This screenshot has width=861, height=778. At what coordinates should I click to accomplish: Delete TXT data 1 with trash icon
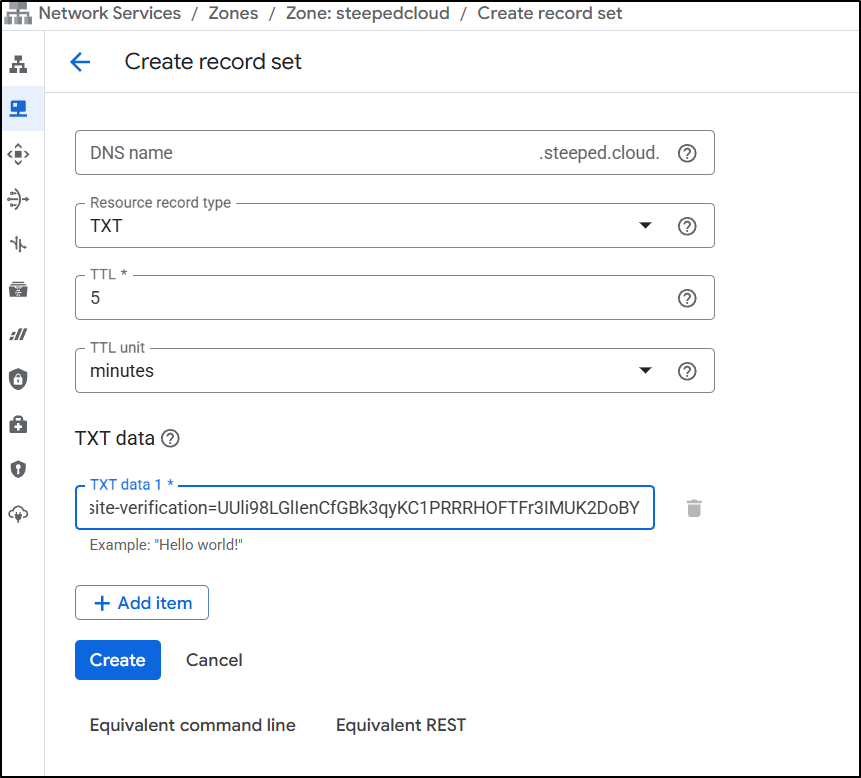(x=694, y=508)
